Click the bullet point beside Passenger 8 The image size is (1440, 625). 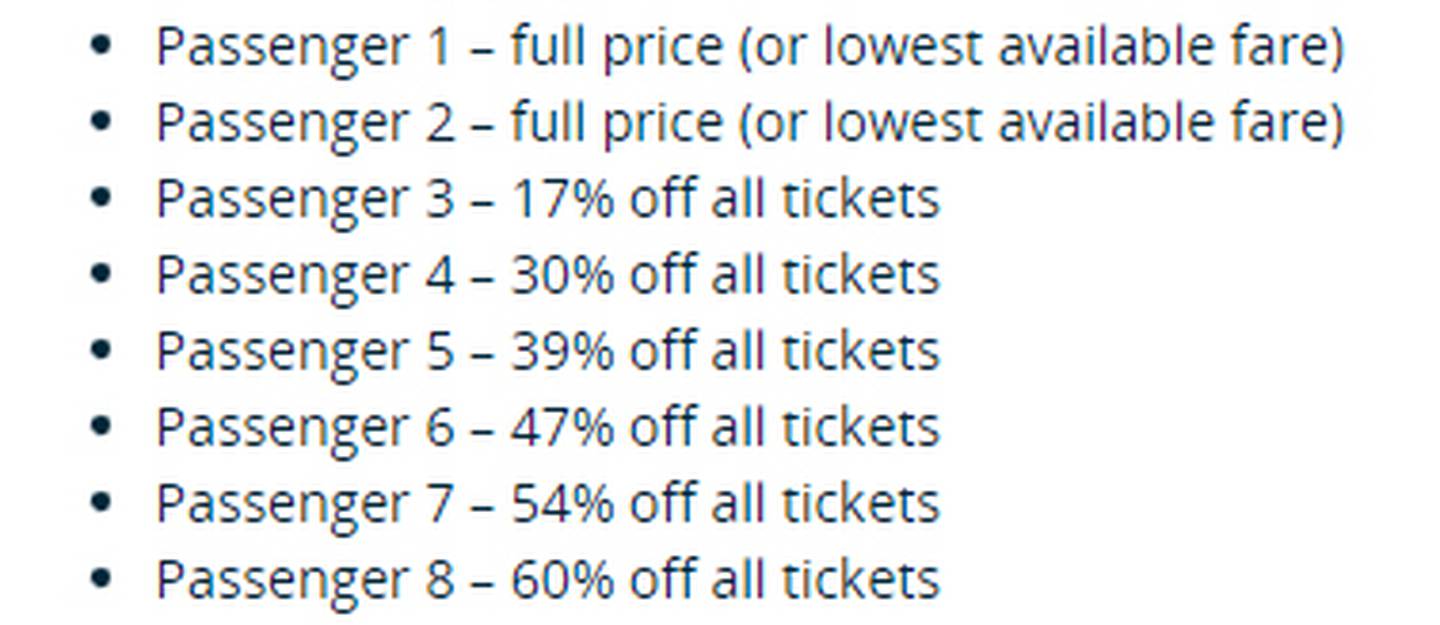(x=100, y=578)
